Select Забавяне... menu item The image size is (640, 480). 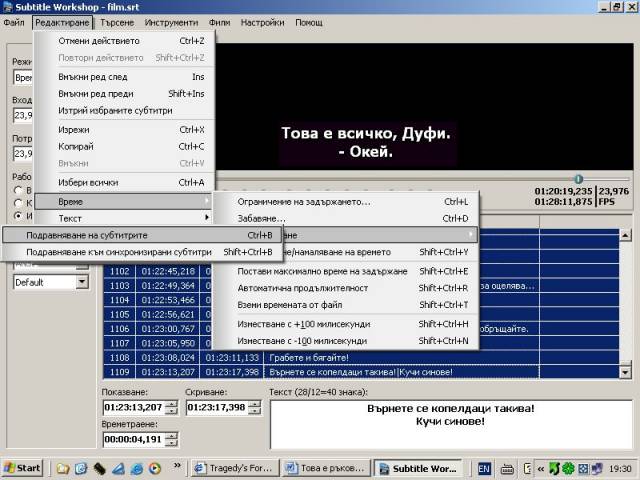pos(345,218)
